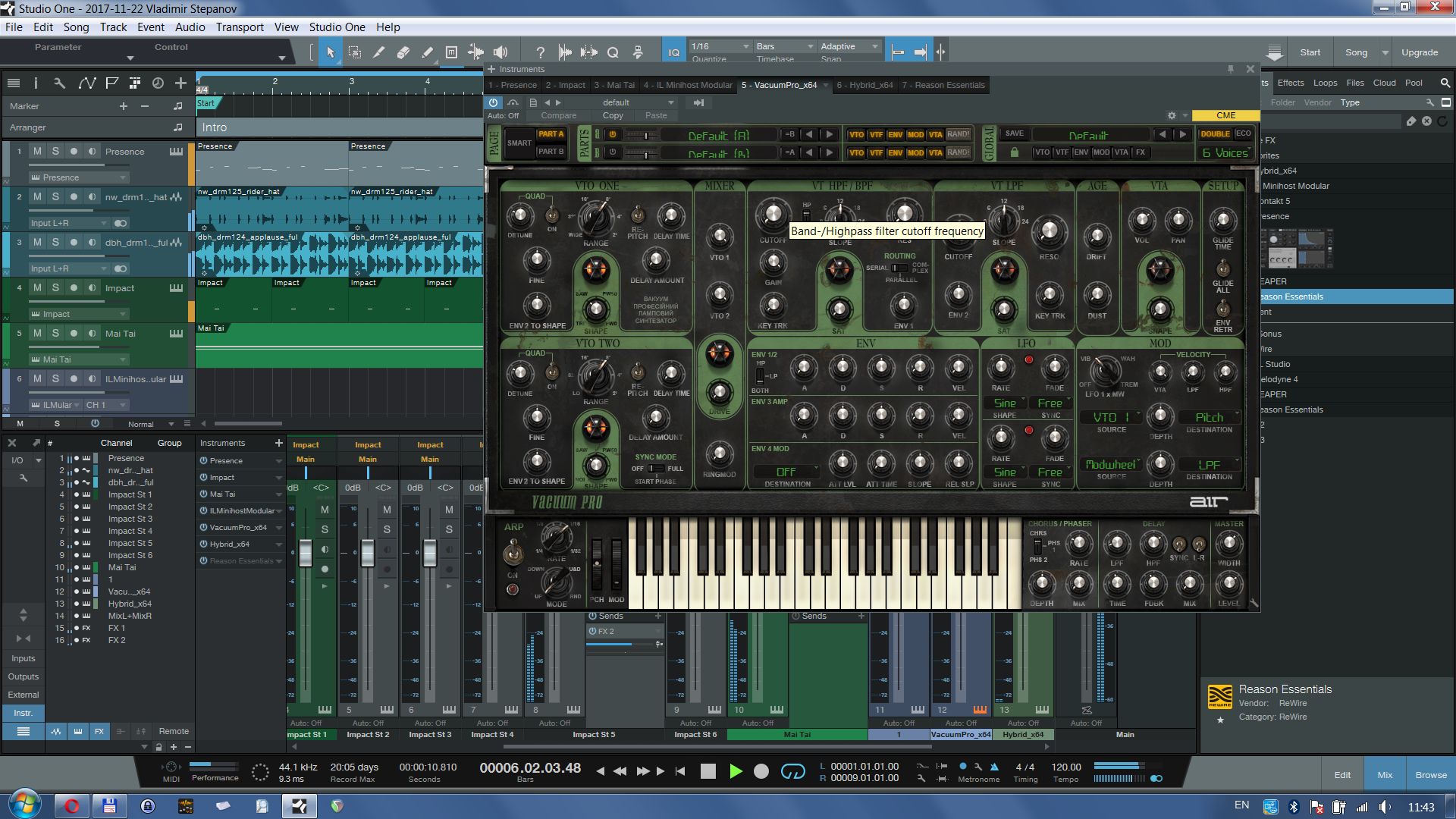Open the Adaptive snap dropdown
Screen dimensions: 1456x819
tap(849, 46)
